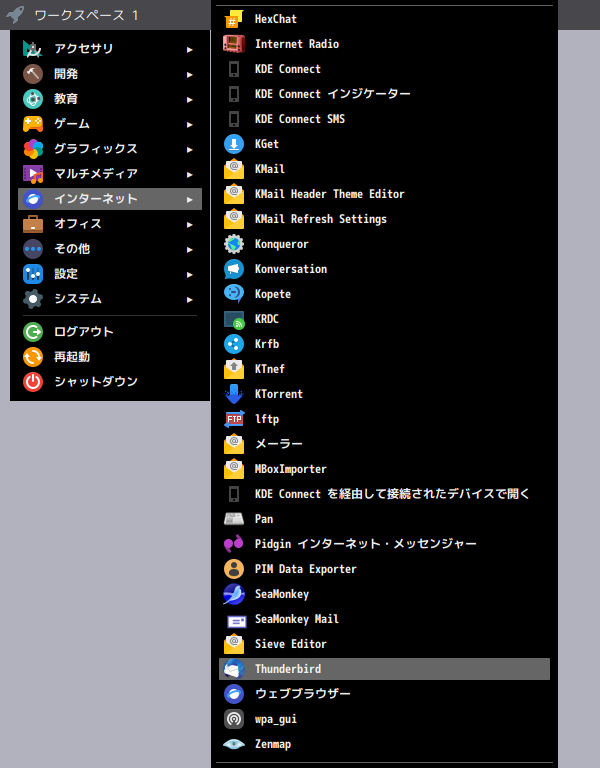Click the rocket launcher icon in the panel

[15, 15]
